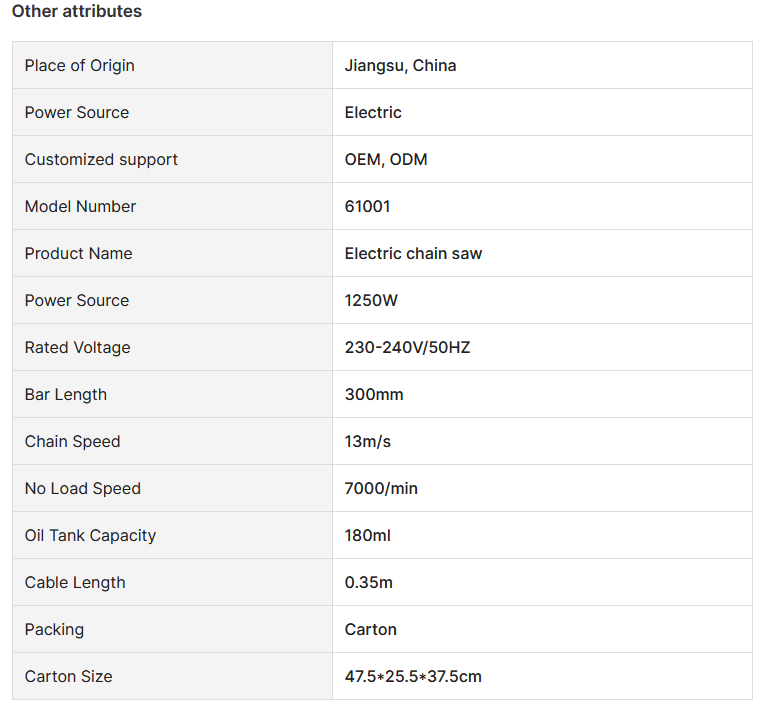This screenshot has height=714, width=768.
Task: Click the "Jiangsu, China" value
Action: tap(400, 65)
